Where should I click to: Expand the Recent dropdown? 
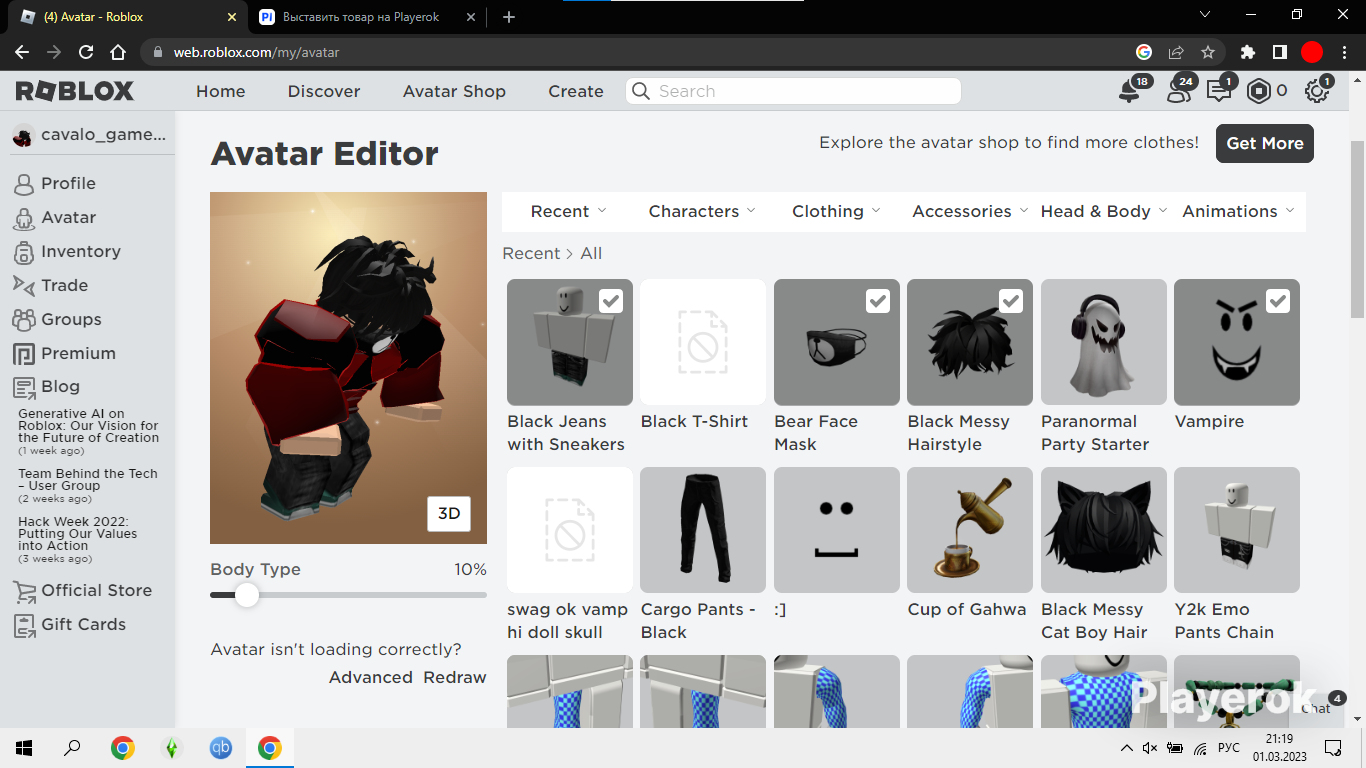(568, 212)
